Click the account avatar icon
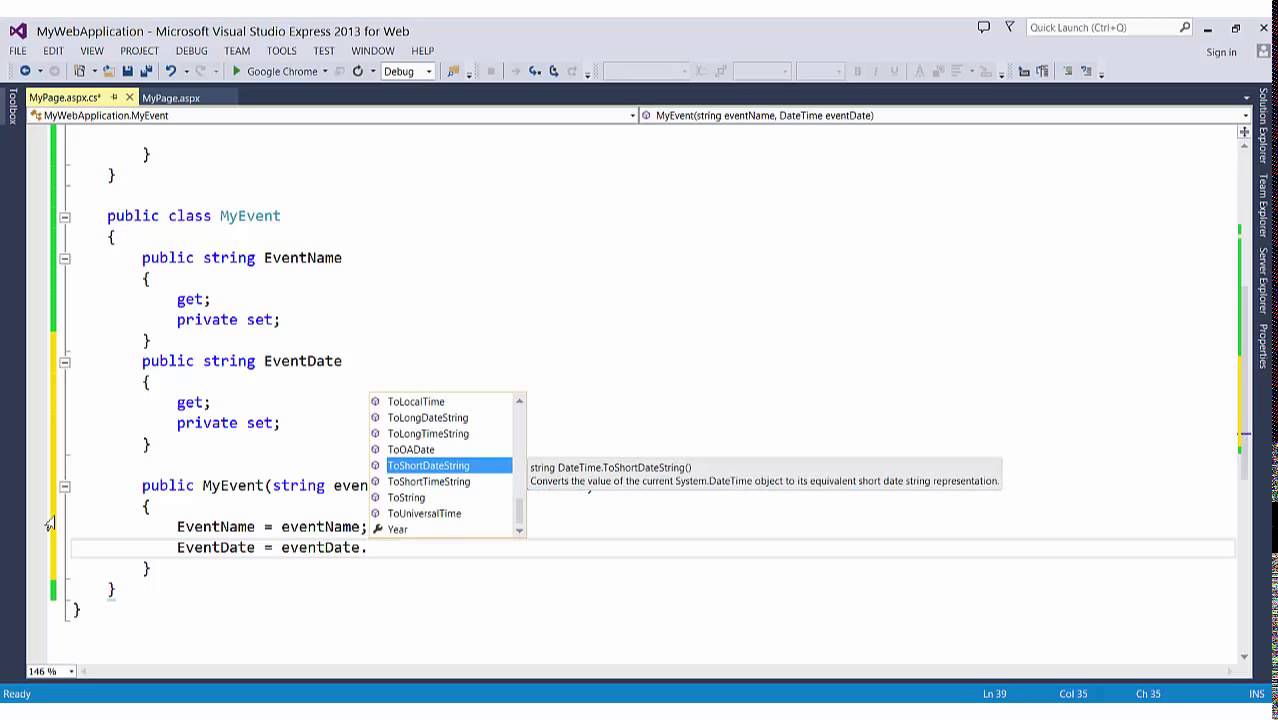The height and width of the screenshot is (720, 1278). pos(1264,52)
